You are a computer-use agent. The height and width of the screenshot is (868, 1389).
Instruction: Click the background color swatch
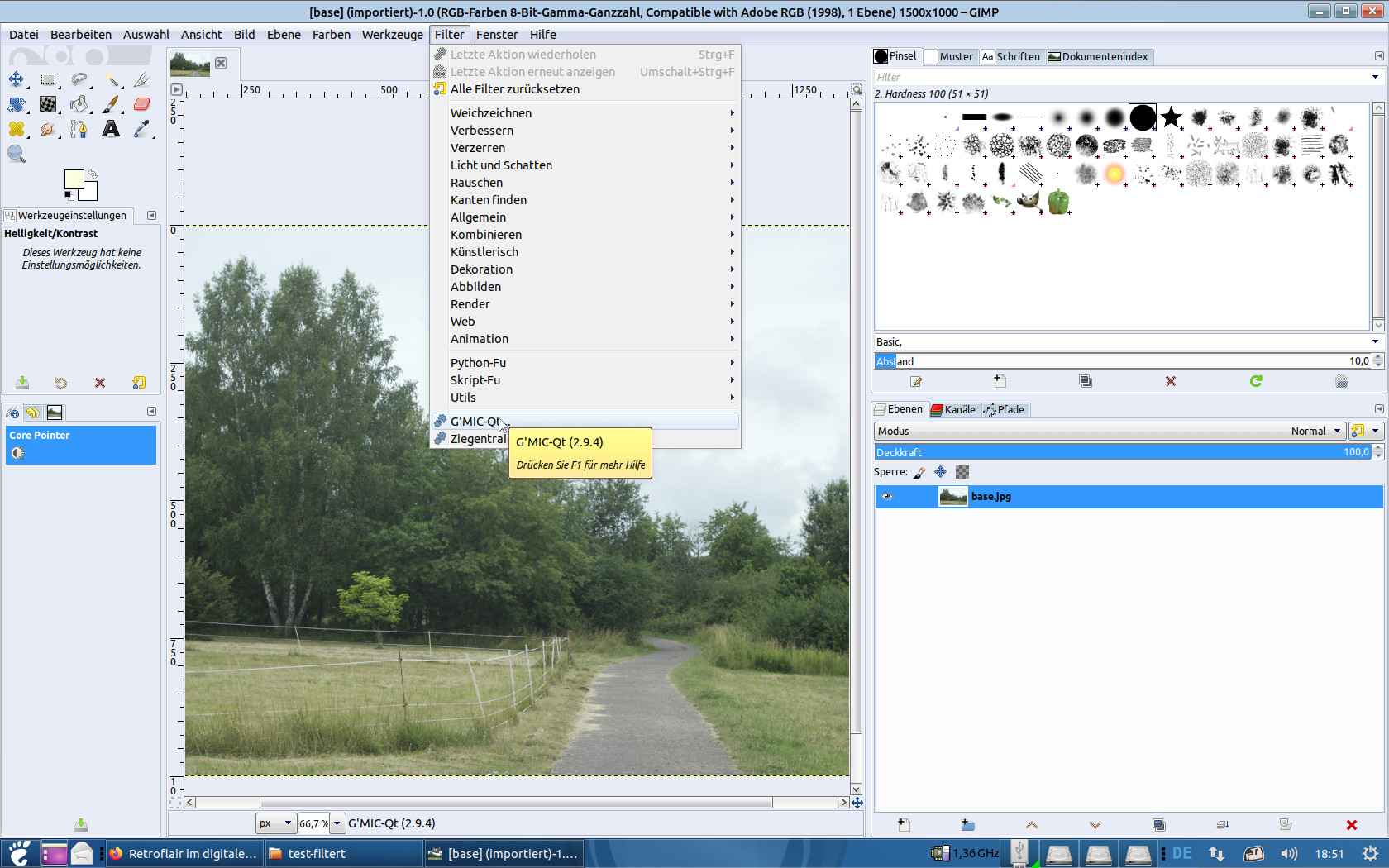(89, 193)
